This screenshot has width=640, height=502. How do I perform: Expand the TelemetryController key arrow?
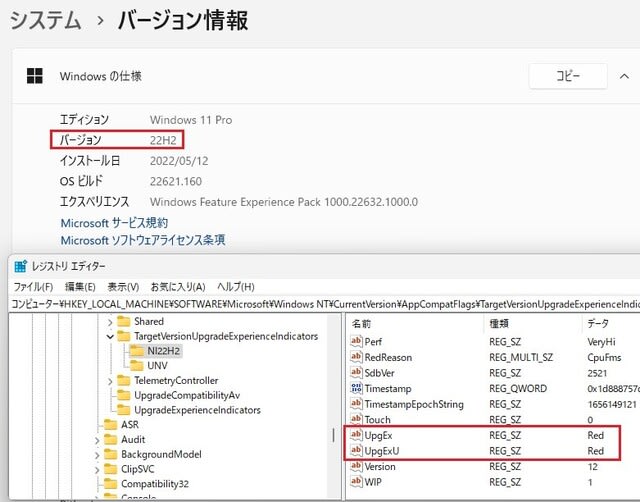(x=110, y=381)
